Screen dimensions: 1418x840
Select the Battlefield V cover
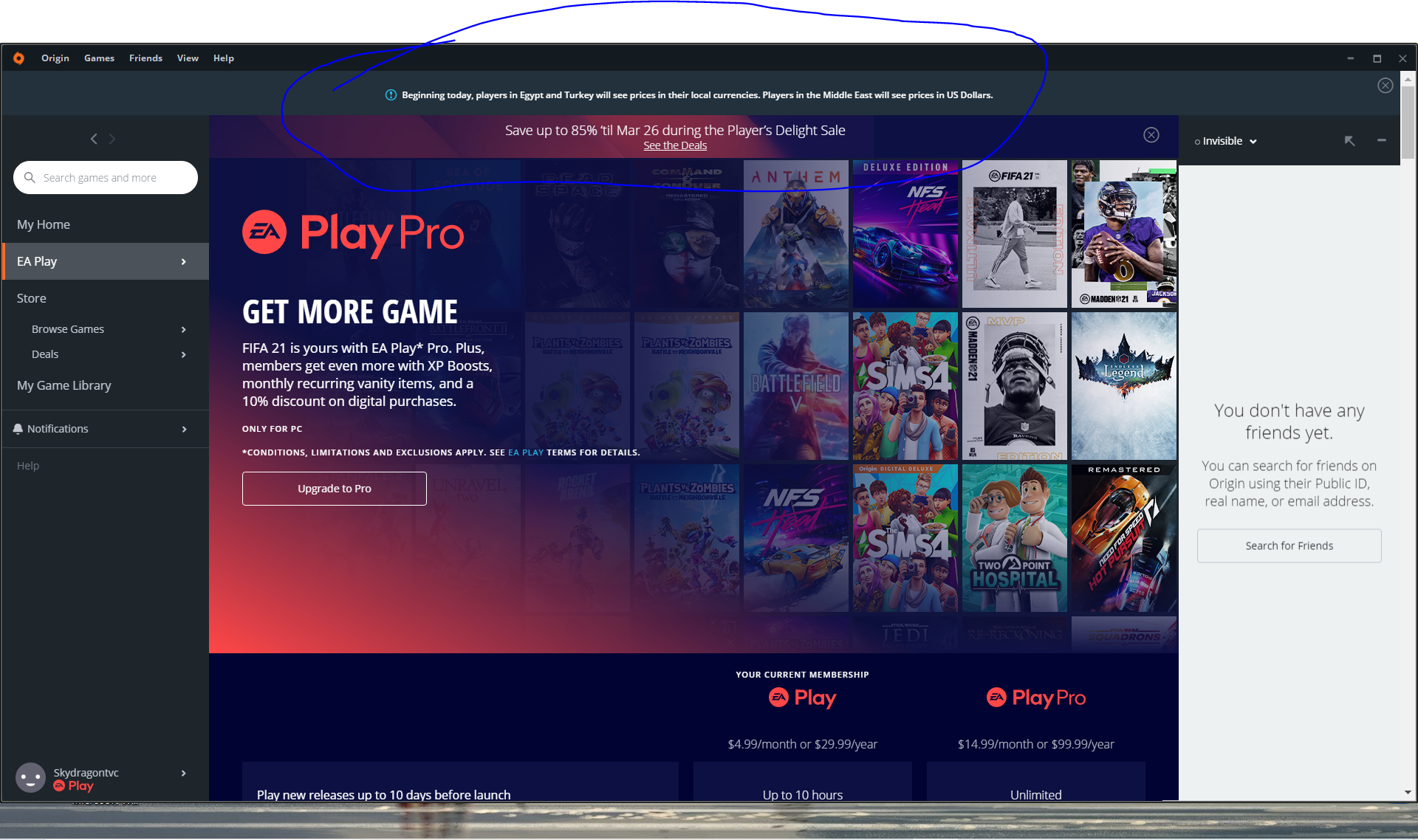[x=796, y=386]
